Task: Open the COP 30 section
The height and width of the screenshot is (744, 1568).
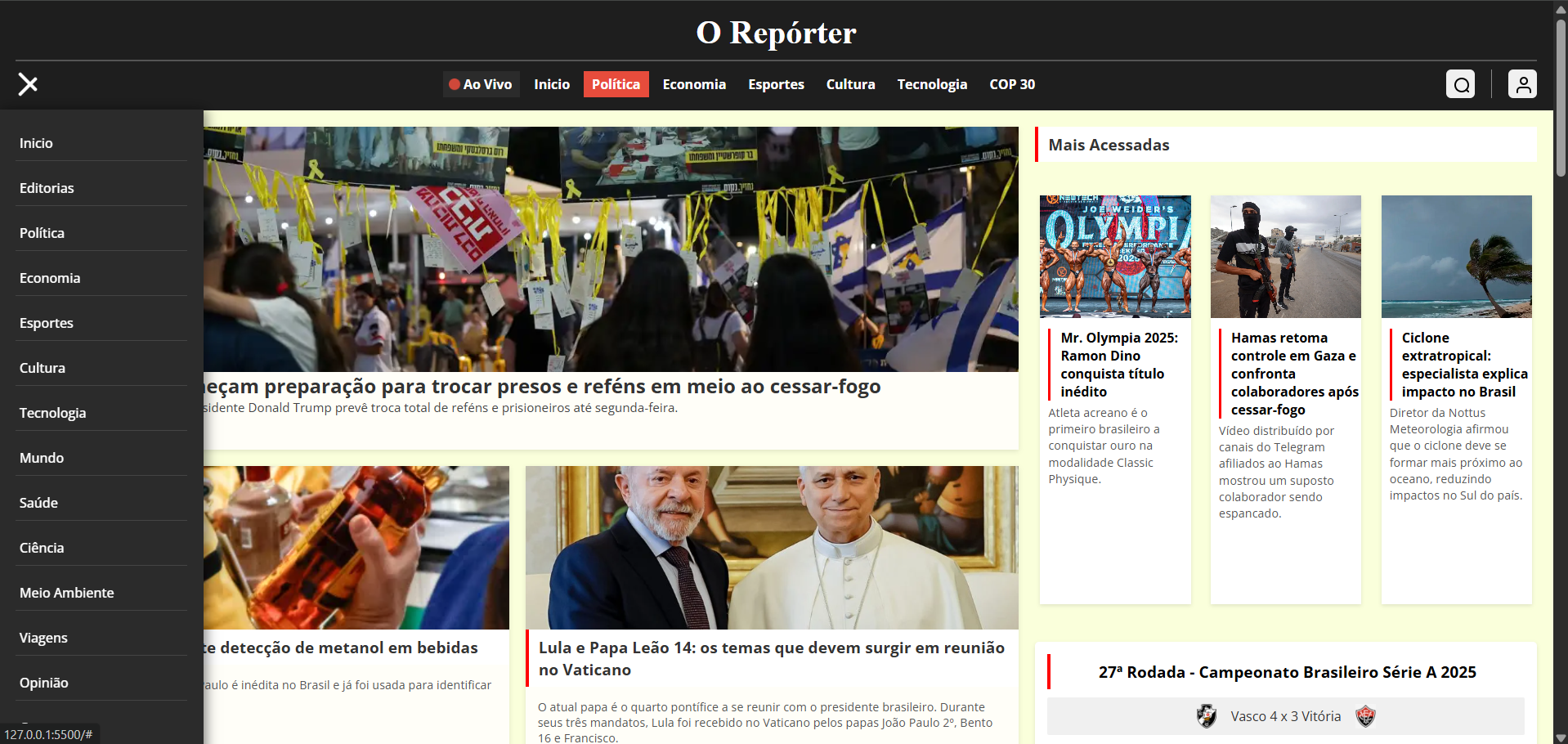Action: [1012, 83]
